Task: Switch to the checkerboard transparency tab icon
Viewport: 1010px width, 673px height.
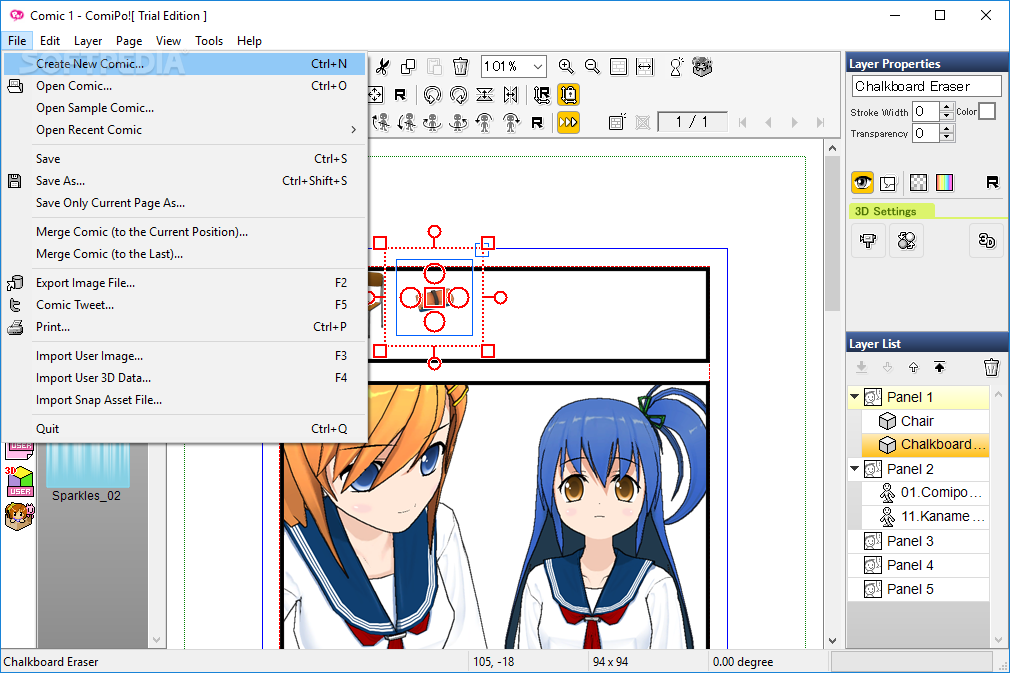Action: coord(918,183)
